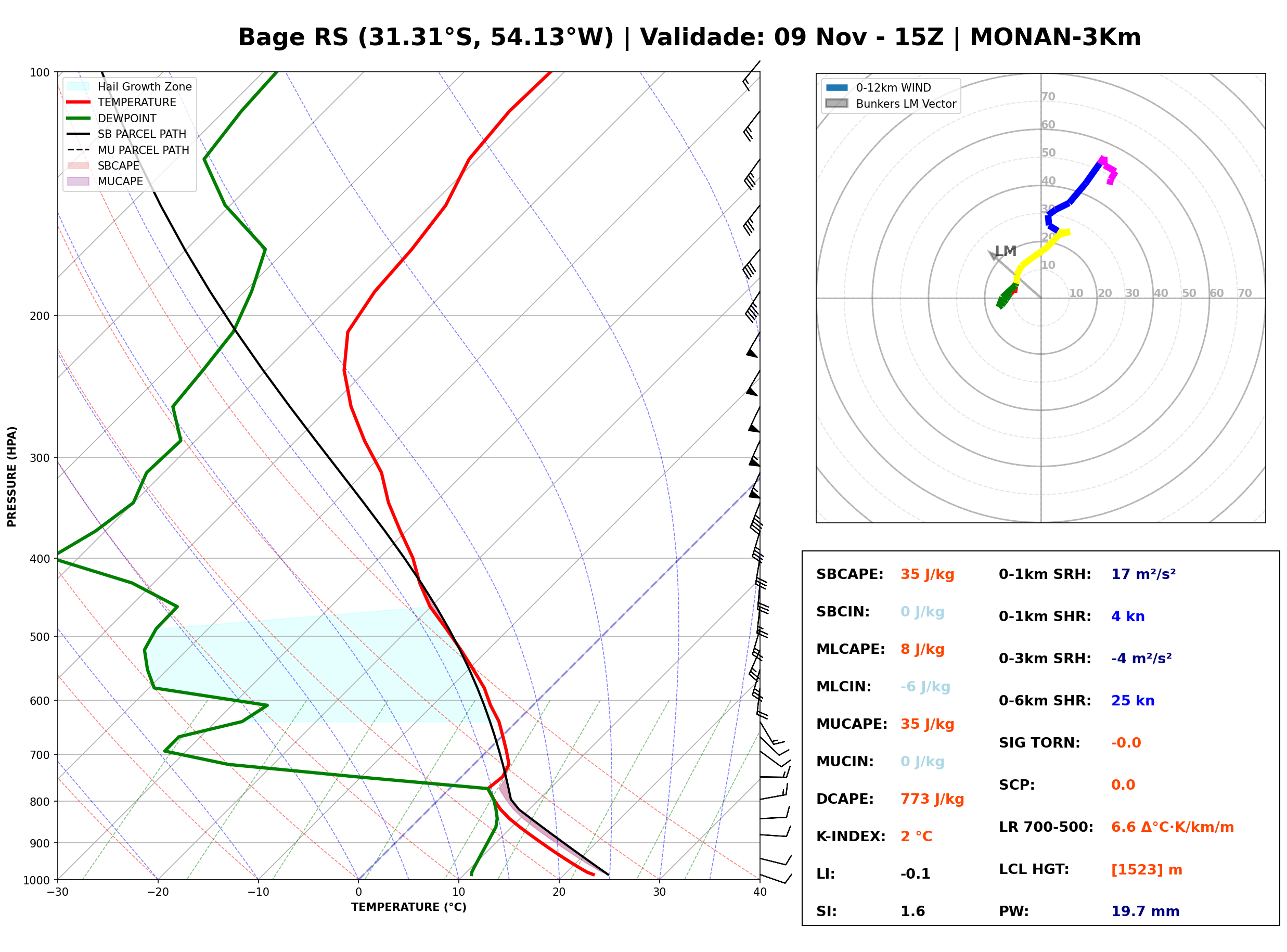This screenshot has width=1287, height=952.
Task: Click the PW value 19.7 mm
Action: click(x=1146, y=911)
